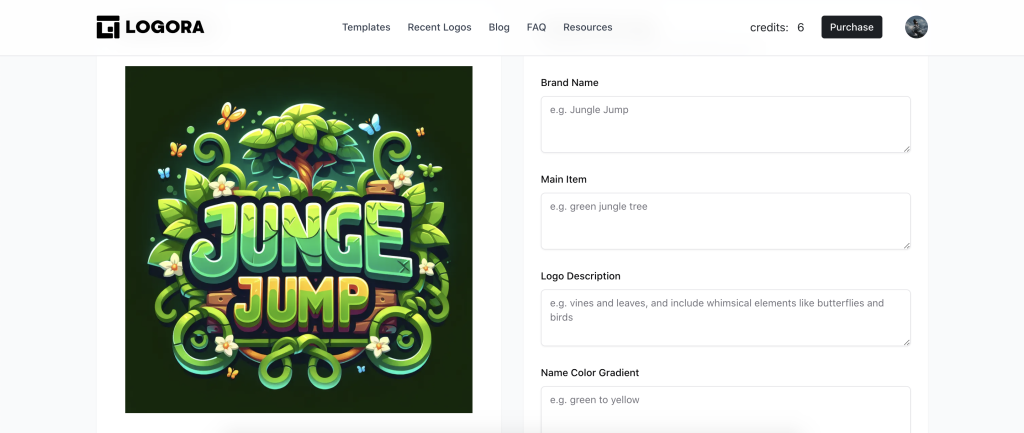This screenshot has height=433, width=1024.
Task: Click the Logo Description resize handle
Action: coord(907,342)
